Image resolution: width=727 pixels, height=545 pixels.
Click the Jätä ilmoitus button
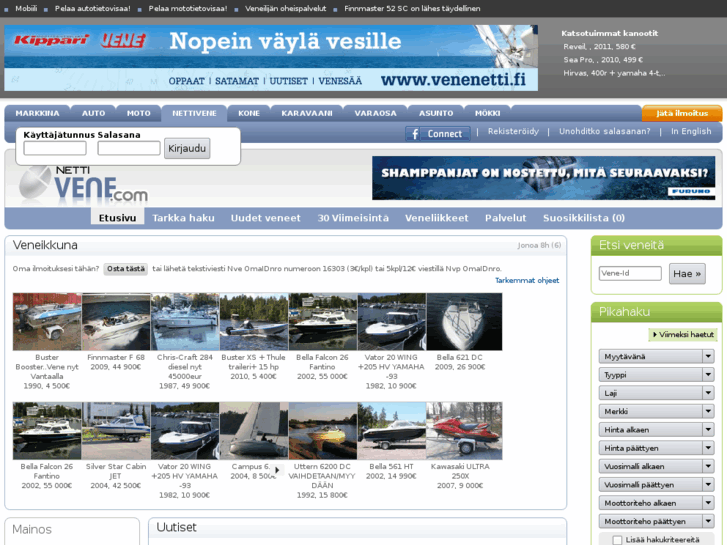pos(682,113)
